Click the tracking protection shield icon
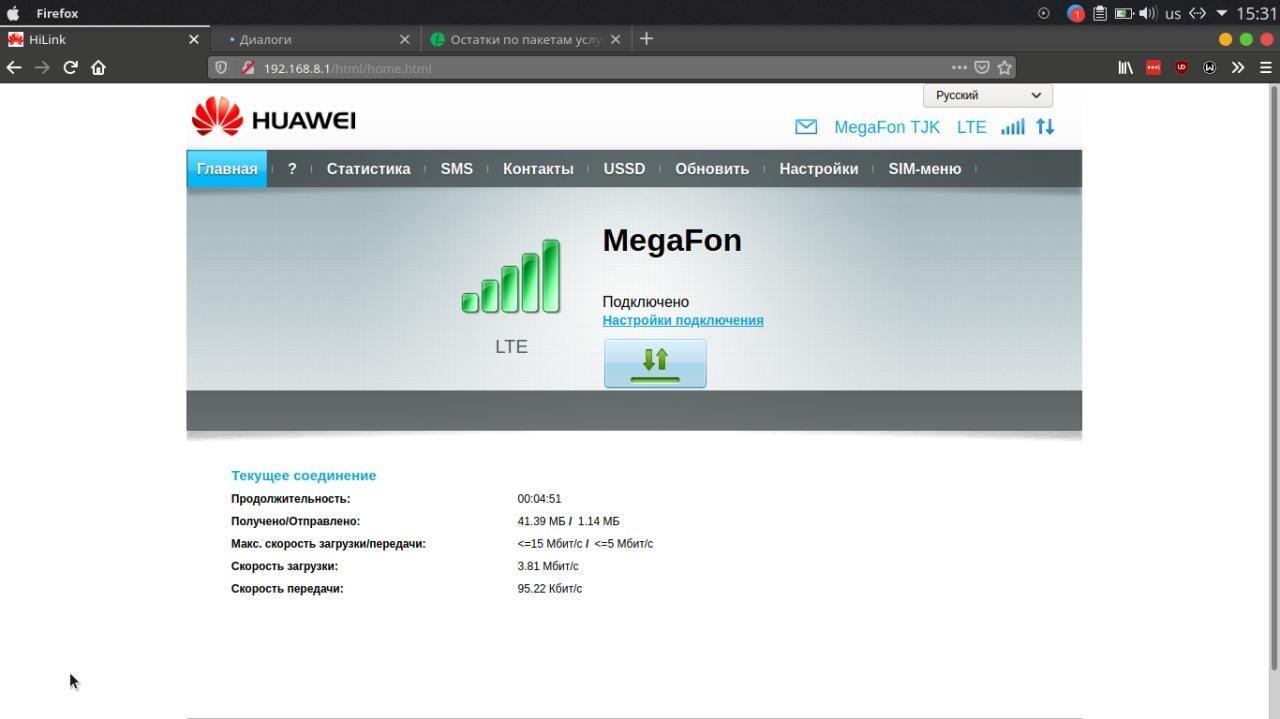Viewport: 1280px width, 719px height. click(x=222, y=68)
